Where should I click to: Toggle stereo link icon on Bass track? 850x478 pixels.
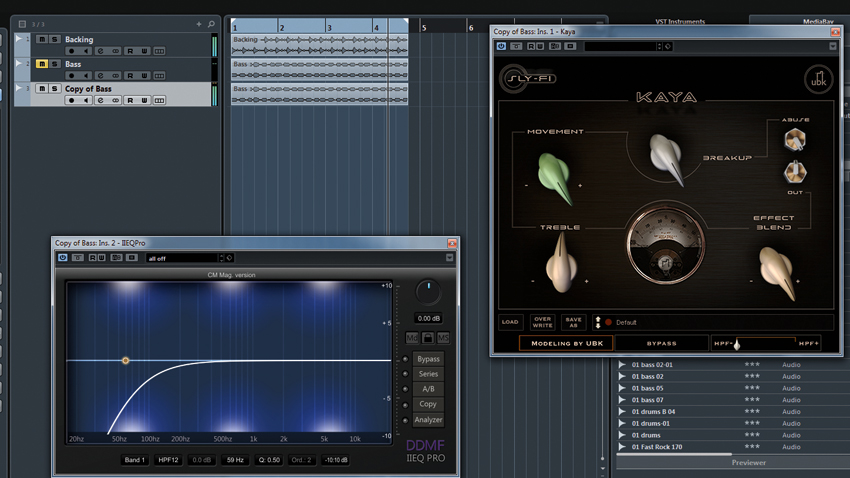pyautogui.click(x=115, y=76)
